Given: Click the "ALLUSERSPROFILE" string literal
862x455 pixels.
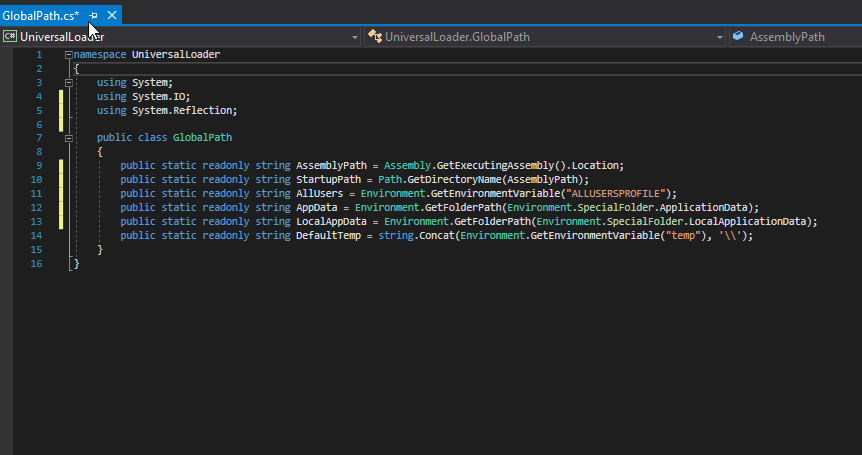Looking at the screenshot, I should [618, 194].
